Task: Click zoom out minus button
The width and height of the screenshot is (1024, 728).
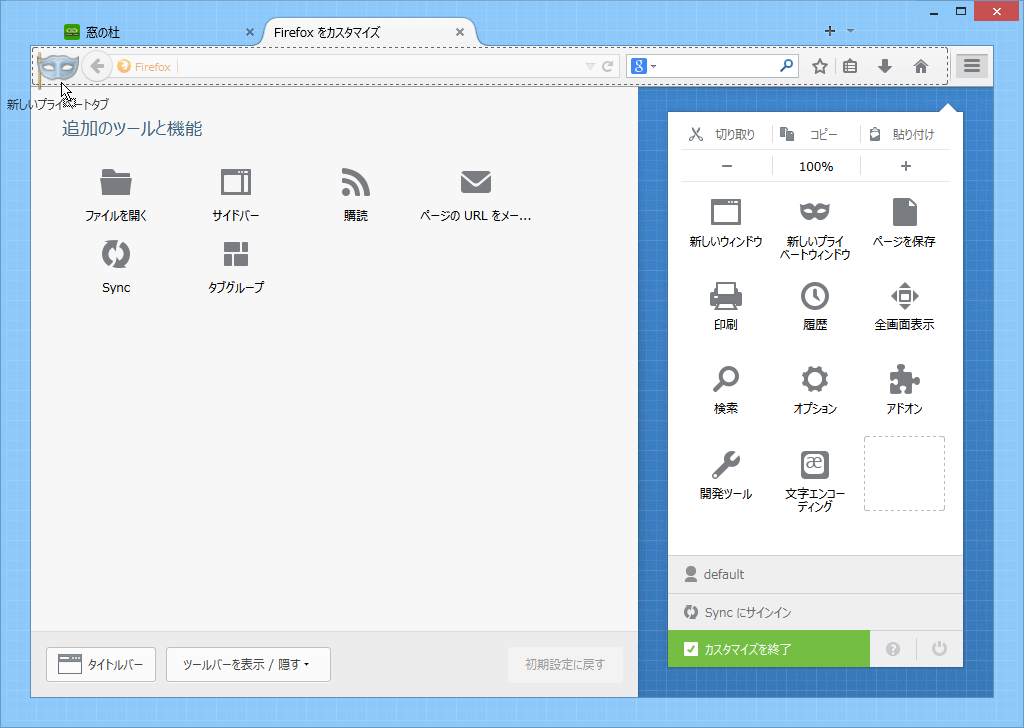Action: click(726, 166)
